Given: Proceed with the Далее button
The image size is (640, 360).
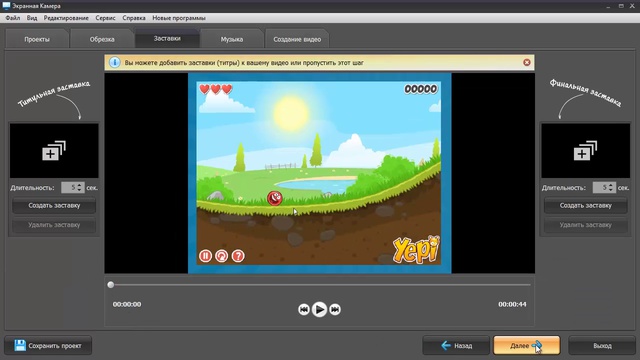Looking at the screenshot, I should pos(527,346).
